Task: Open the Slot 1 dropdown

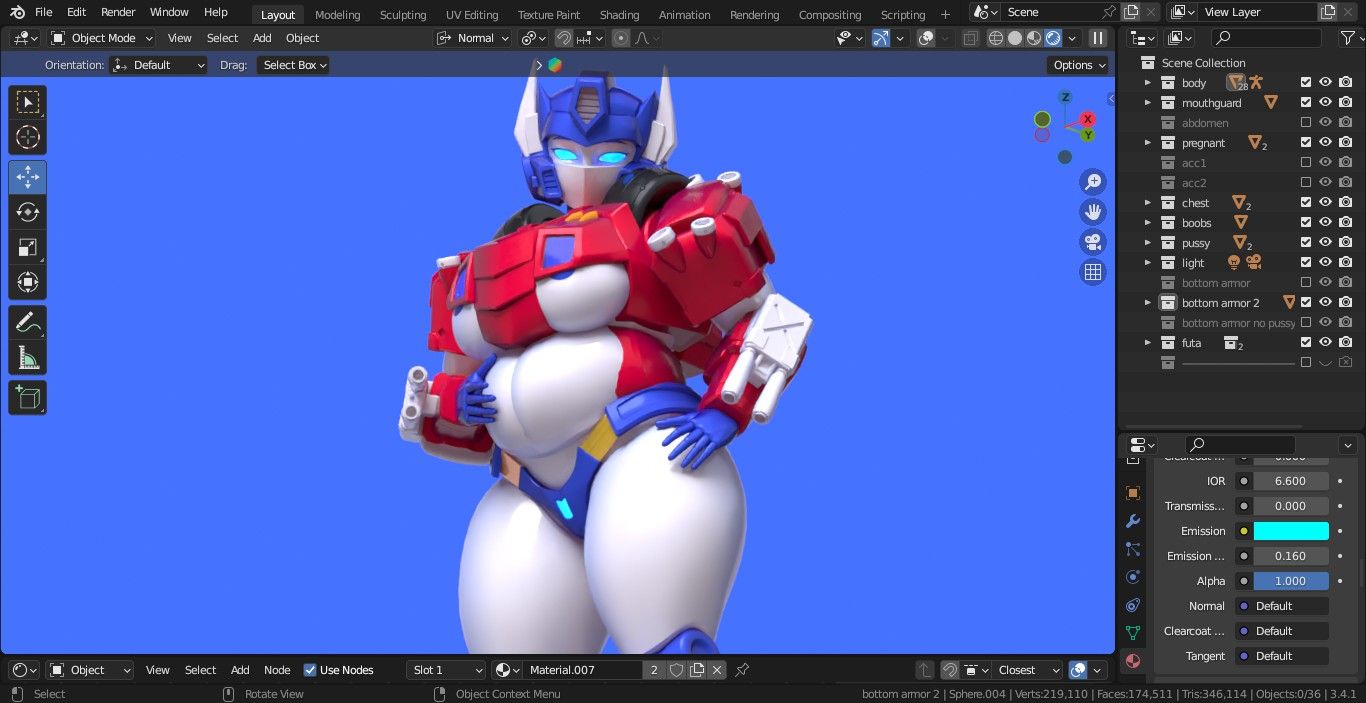Action: tap(446, 670)
